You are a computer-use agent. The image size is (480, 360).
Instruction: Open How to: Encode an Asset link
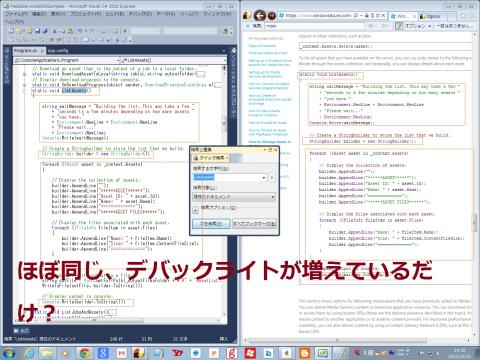(268, 123)
